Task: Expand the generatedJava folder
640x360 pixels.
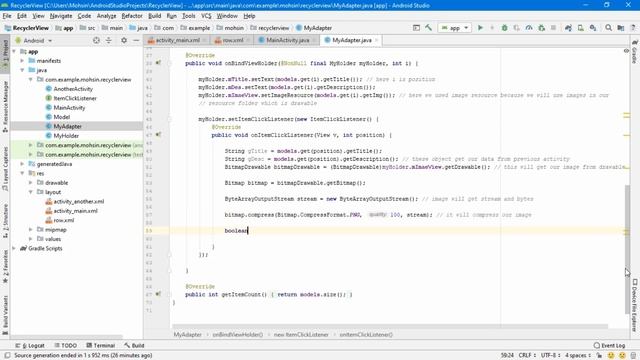Action: click(22, 164)
